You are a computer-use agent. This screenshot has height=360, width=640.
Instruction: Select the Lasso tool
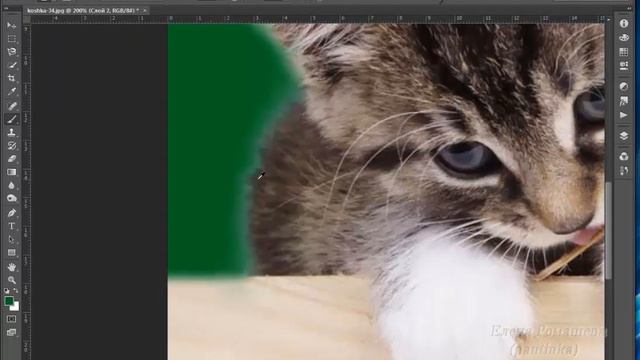coord(11,52)
